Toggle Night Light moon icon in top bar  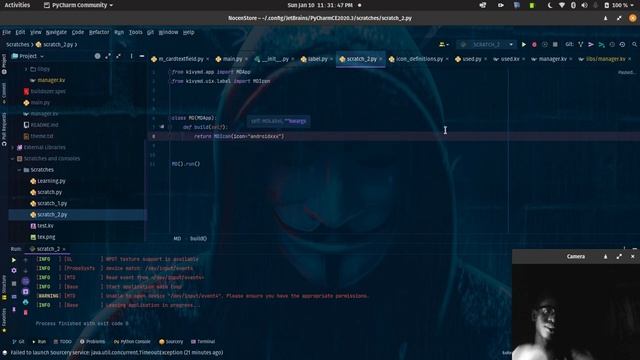[549, 5]
